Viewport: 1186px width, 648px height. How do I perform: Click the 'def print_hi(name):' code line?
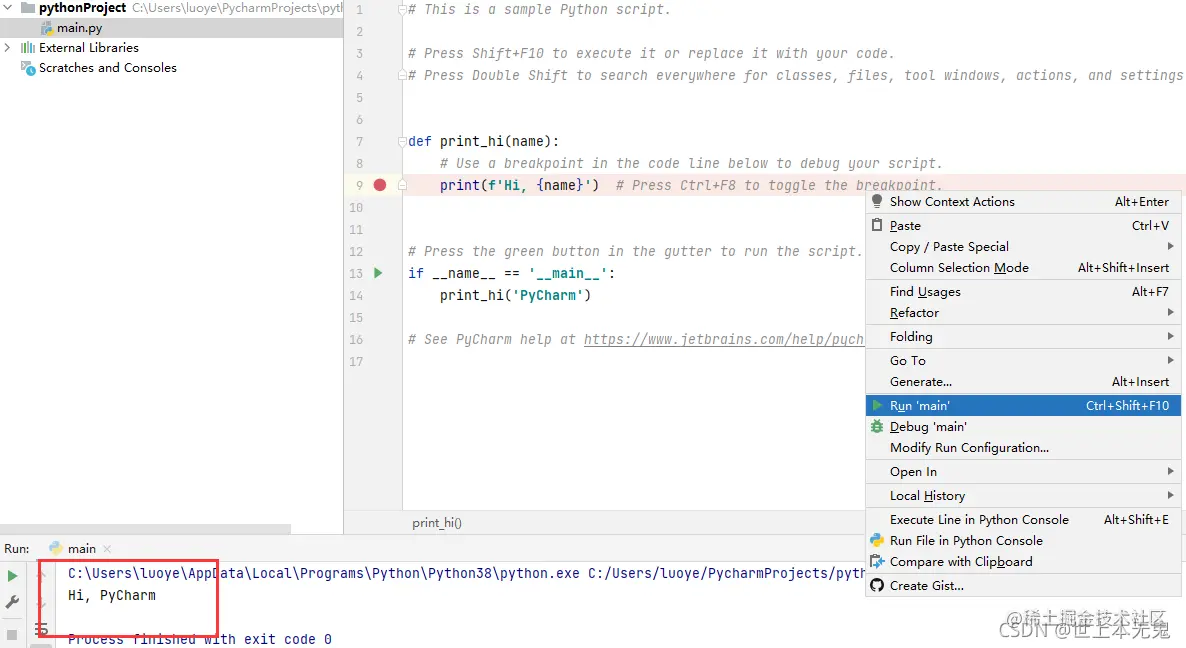point(483,141)
